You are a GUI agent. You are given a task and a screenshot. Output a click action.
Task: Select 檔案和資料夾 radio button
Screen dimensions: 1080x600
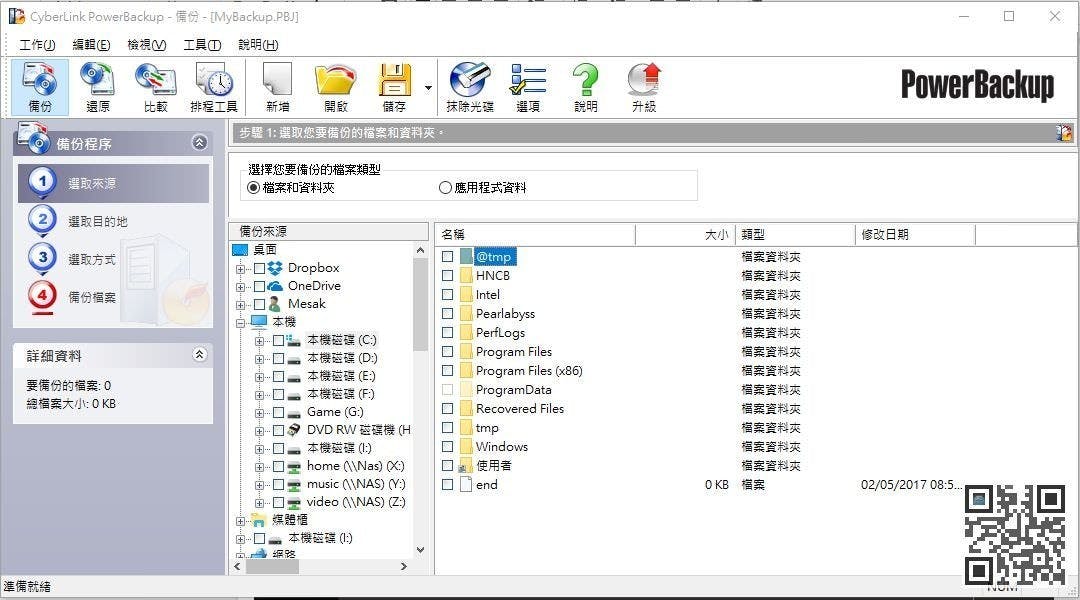pos(253,187)
